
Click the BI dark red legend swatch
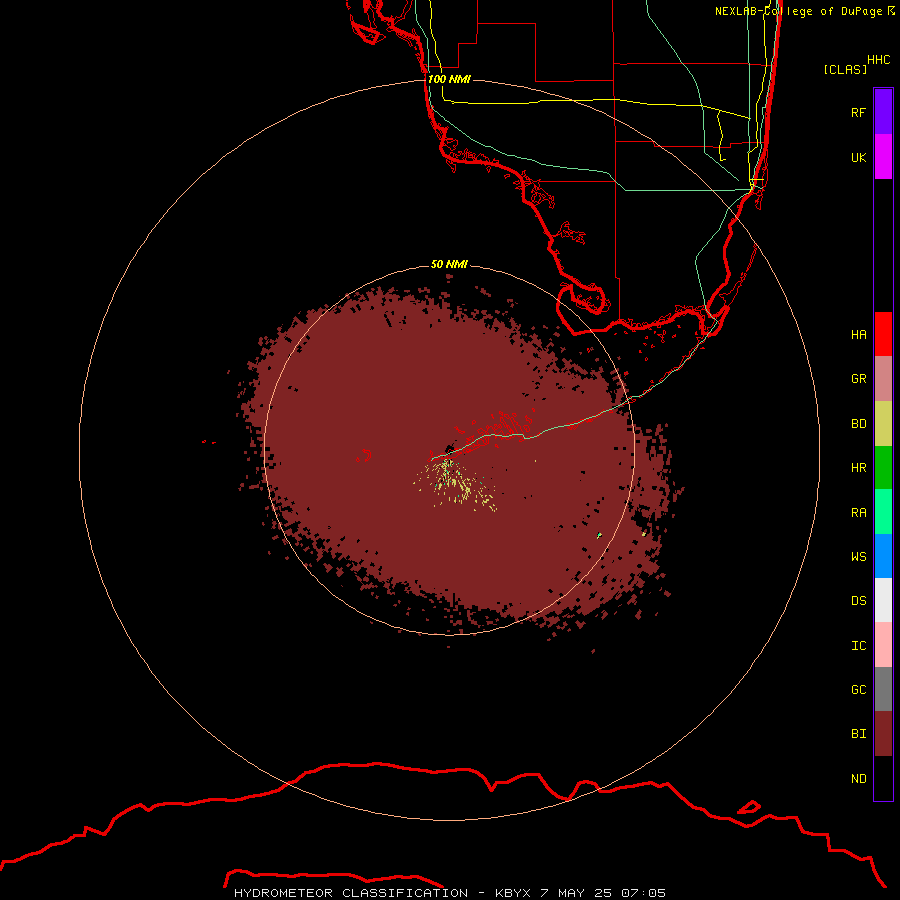point(883,734)
